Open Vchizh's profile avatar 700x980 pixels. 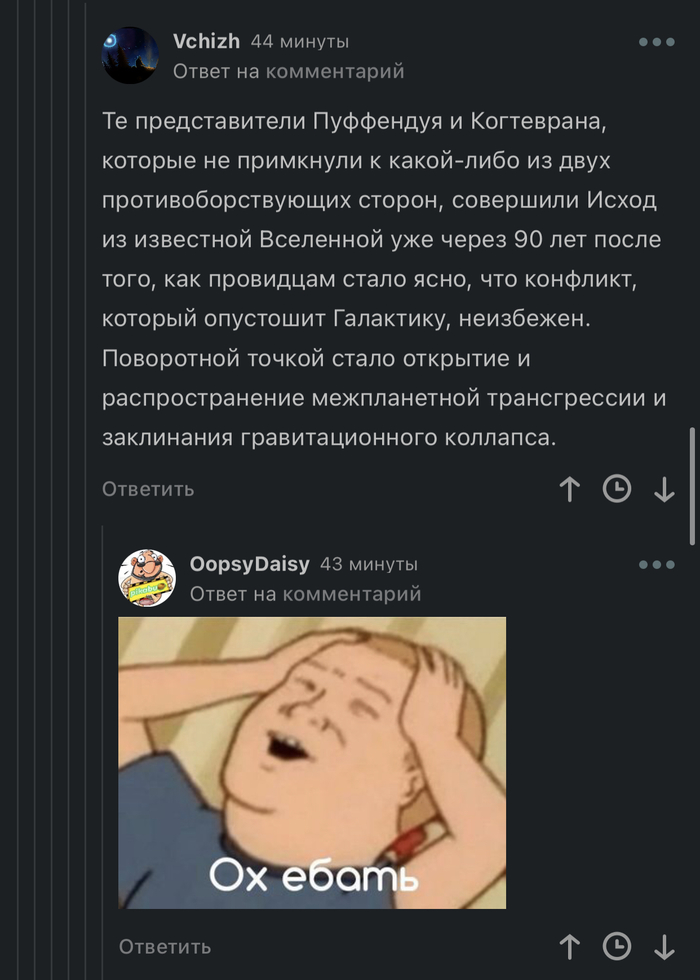130,55
